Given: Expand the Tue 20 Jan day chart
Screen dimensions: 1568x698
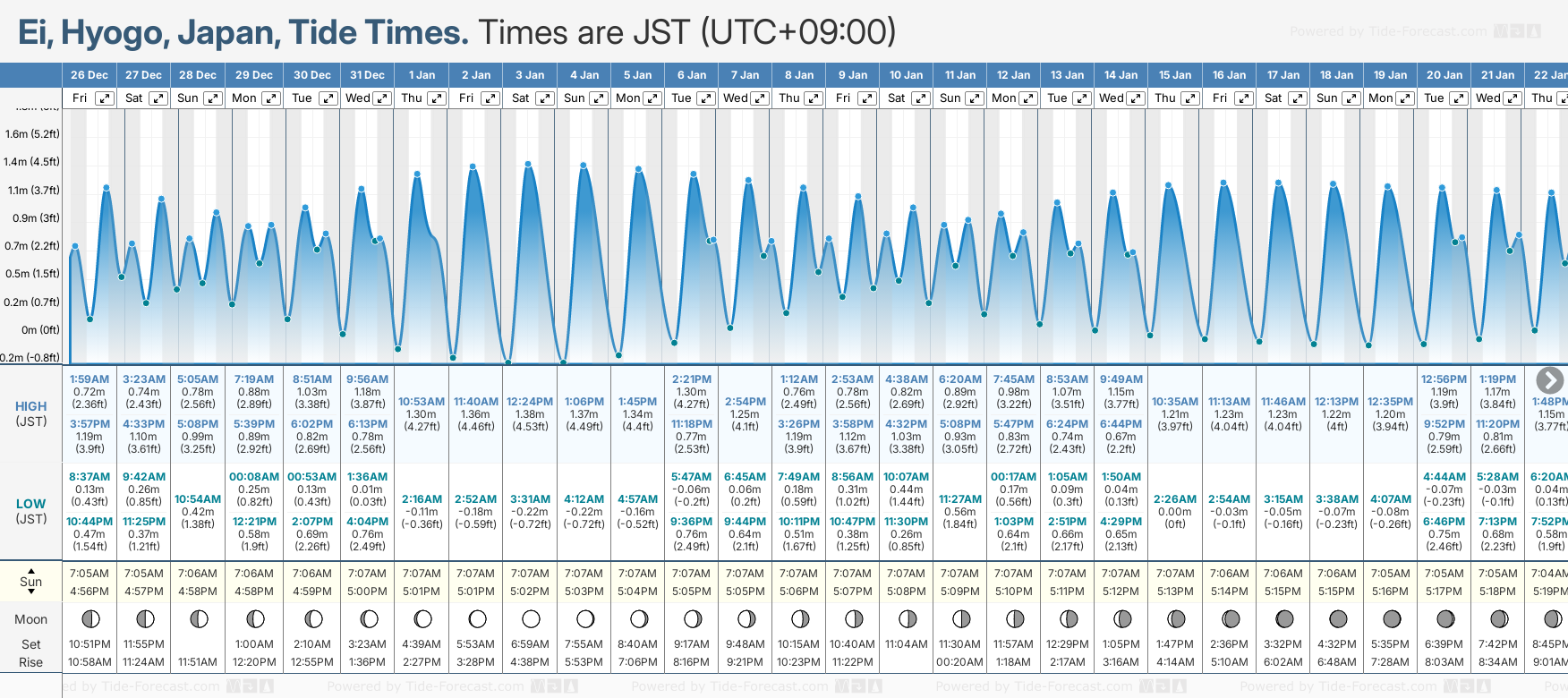Looking at the screenshot, I should coord(1458,98).
